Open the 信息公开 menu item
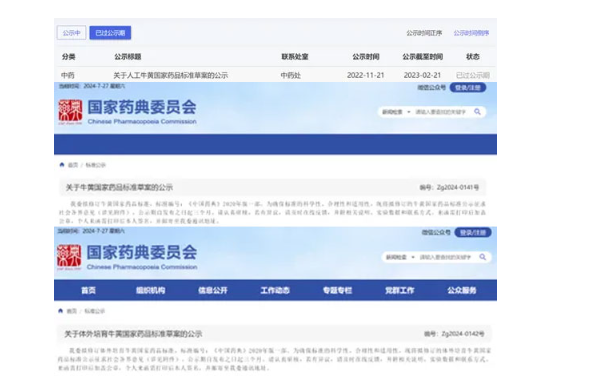Image resolution: width=595 pixels, height=385 pixels. point(213,291)
